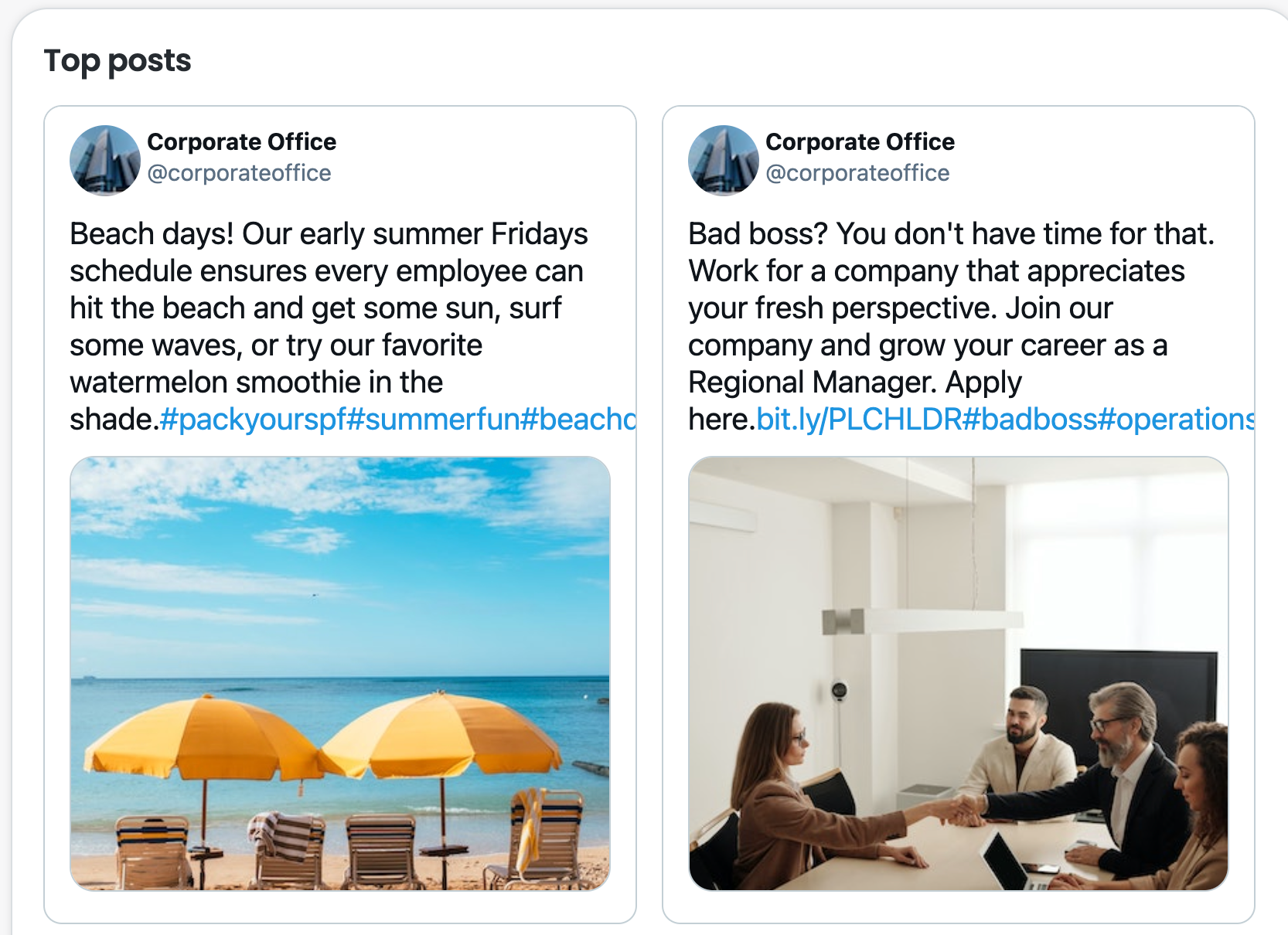Click the Top posts heading
1288x935 pixels.
tap(118, 61)
